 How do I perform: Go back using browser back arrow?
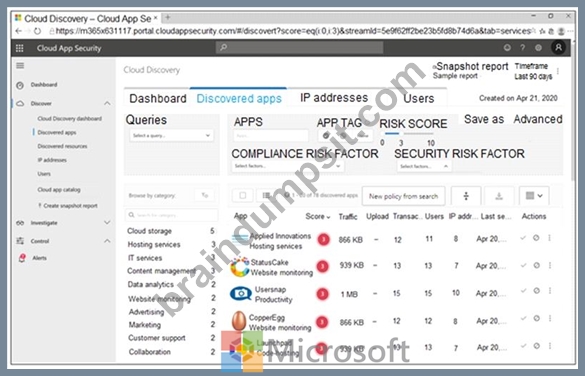pyautogui.click(x=18, y=31)
